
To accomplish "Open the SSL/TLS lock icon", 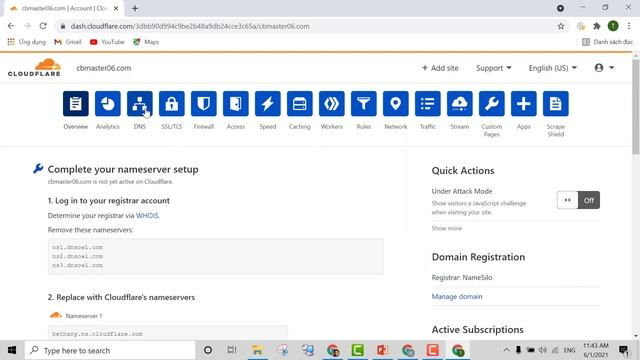I will click(171, 104).
